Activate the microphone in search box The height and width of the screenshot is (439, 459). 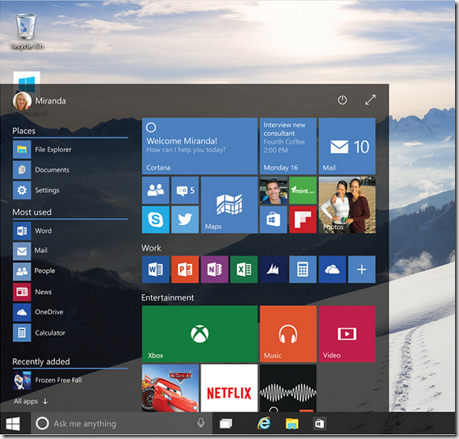click(201, 423)
